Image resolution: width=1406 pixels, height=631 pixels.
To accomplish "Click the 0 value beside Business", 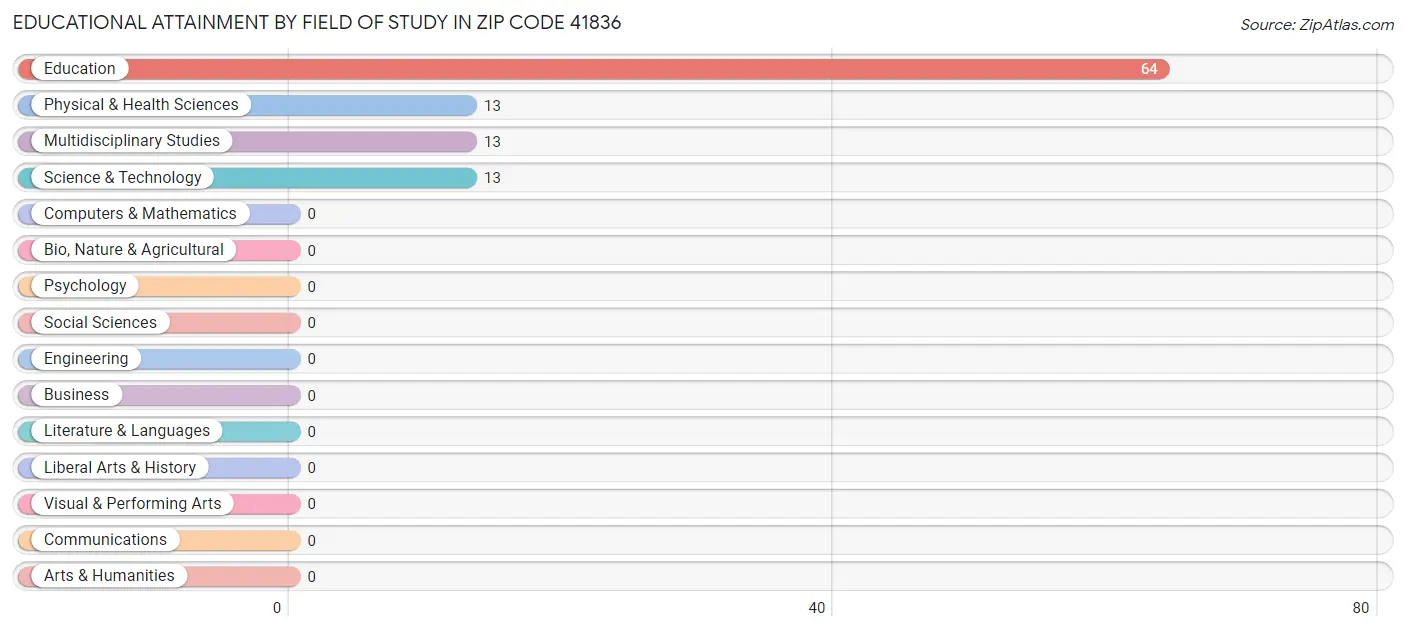I will 312,396.
